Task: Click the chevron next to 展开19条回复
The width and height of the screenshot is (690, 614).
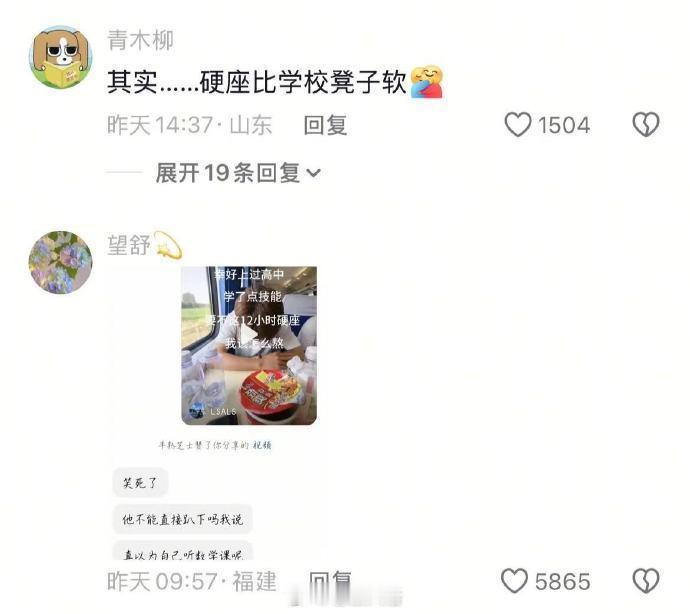Action: click(313, 173)
